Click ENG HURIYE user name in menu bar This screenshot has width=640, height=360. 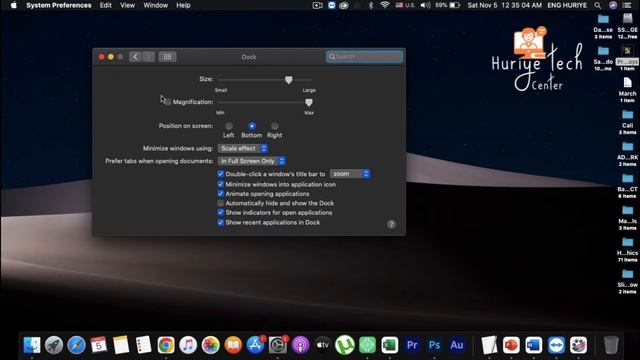coord(567,5)
